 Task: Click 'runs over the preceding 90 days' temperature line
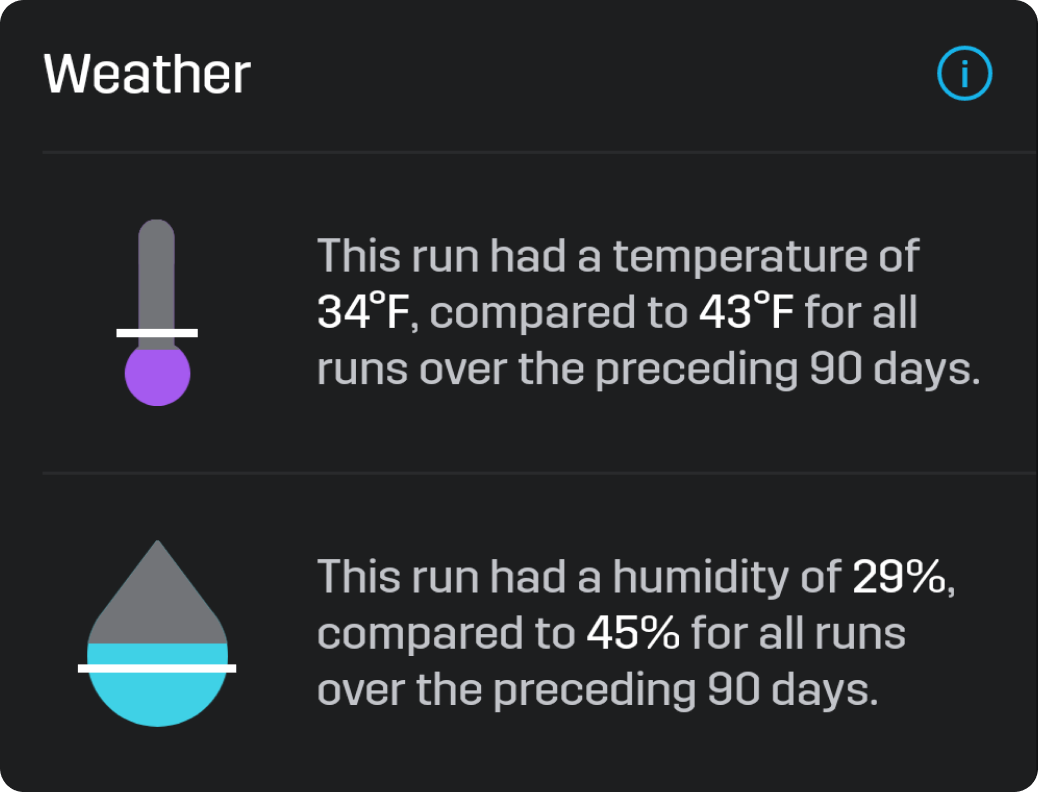(x=648, y=368)
